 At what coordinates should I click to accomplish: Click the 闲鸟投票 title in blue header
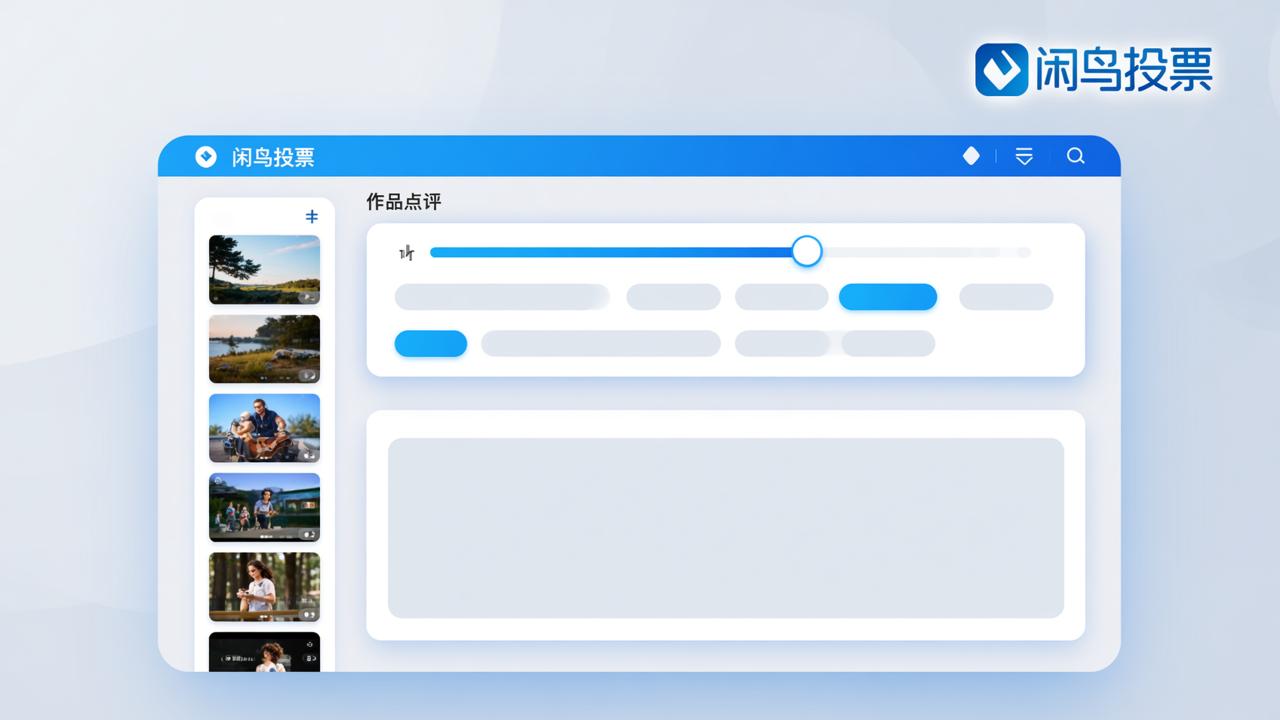pyautogui.click(x=273, y=157)
